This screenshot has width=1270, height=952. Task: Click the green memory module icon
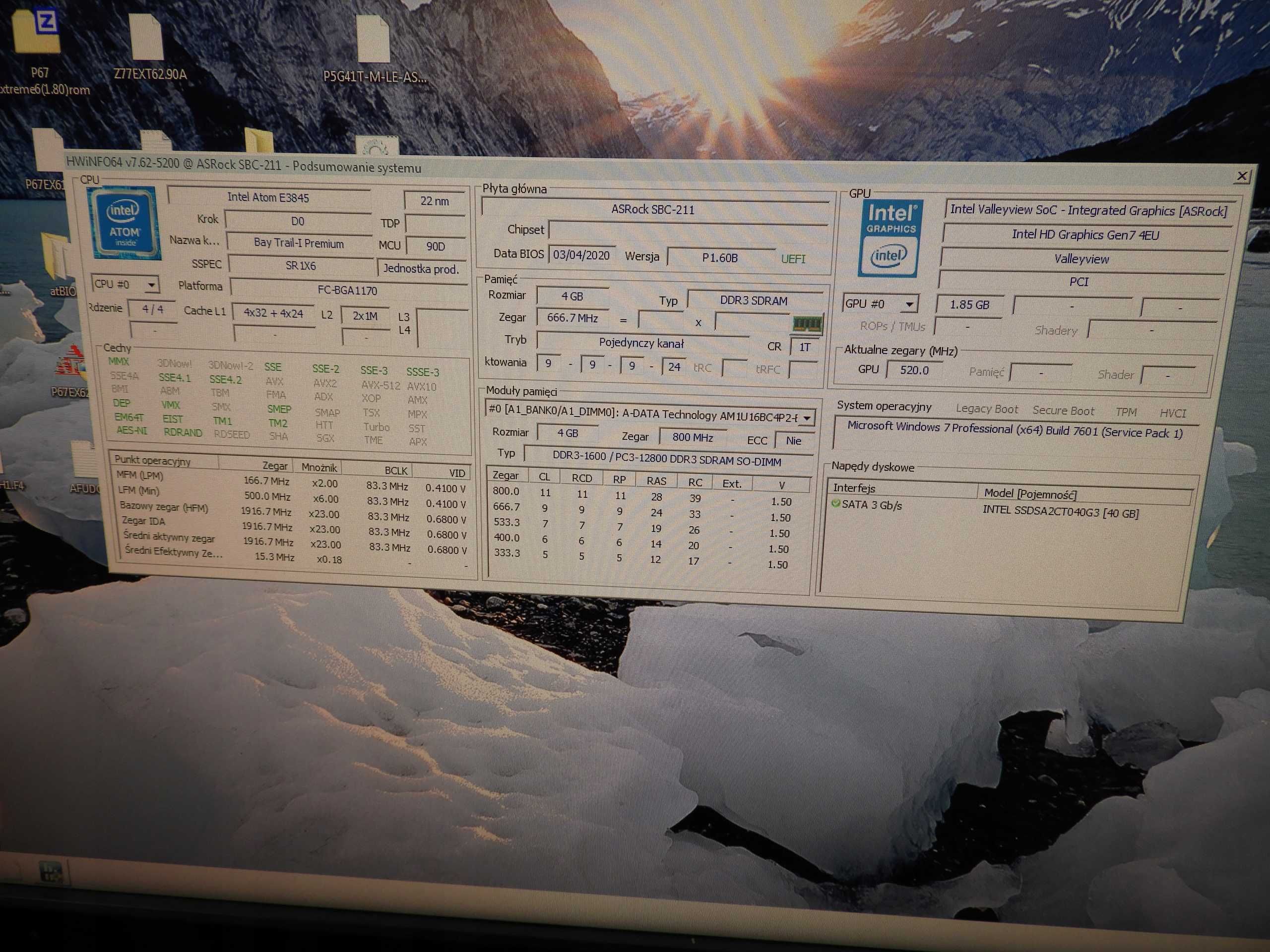pyautogui.click(x=807, y=325)
